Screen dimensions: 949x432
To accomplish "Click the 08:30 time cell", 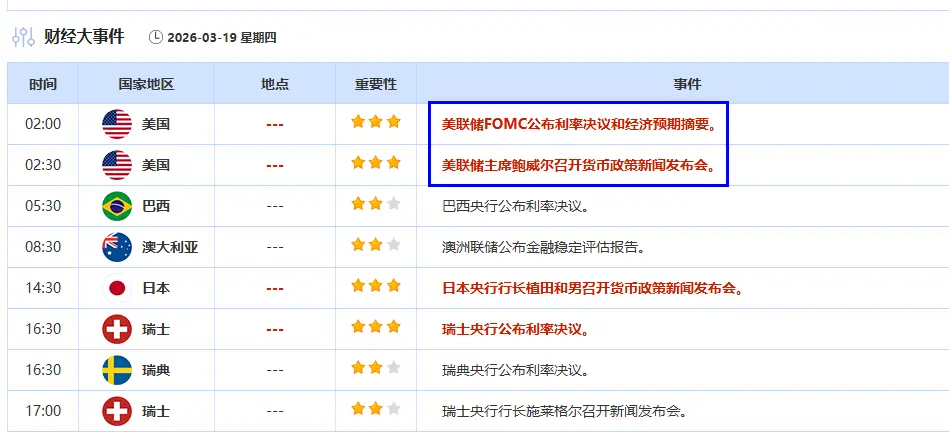I will [43, 247].
